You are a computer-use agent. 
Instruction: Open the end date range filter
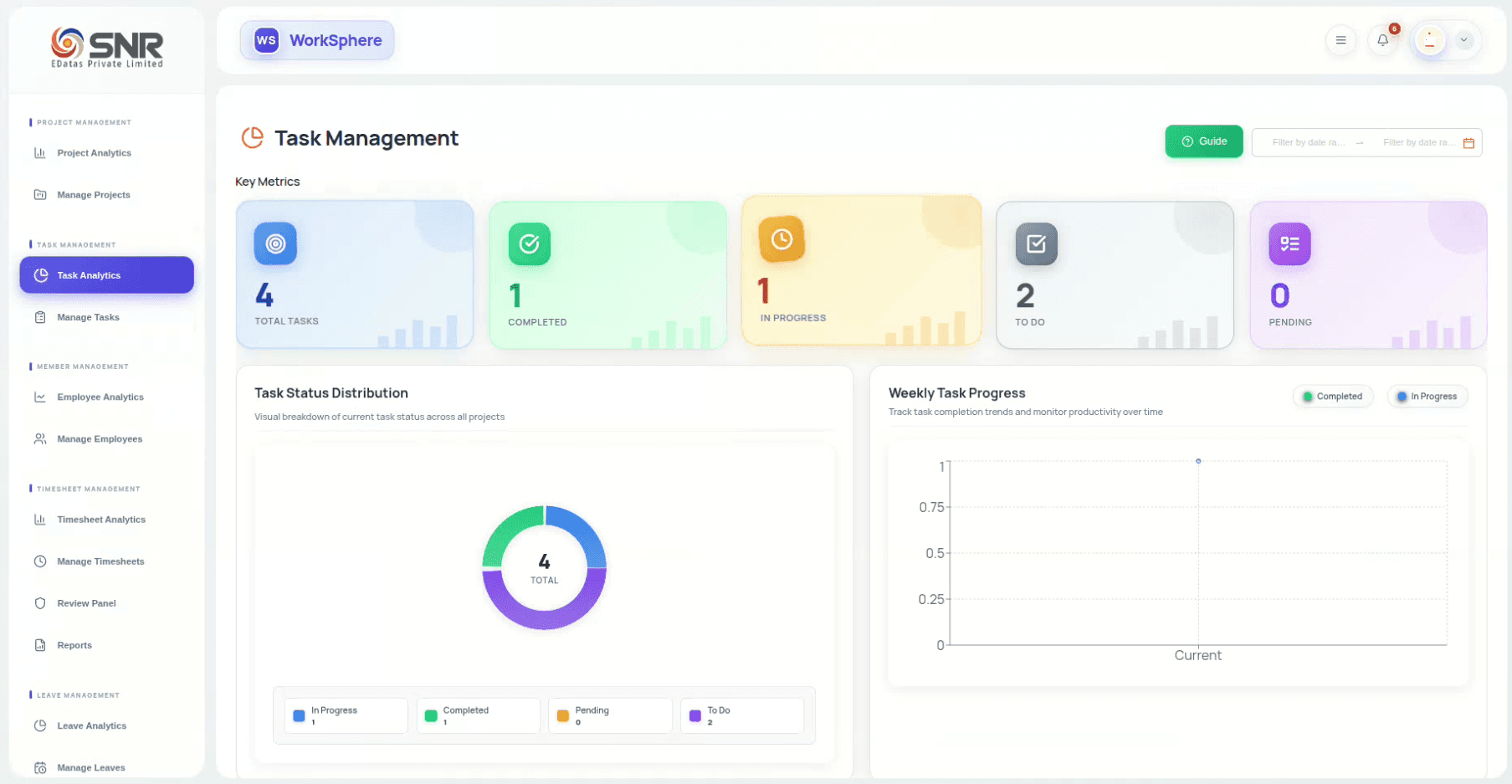point(1417,143)
